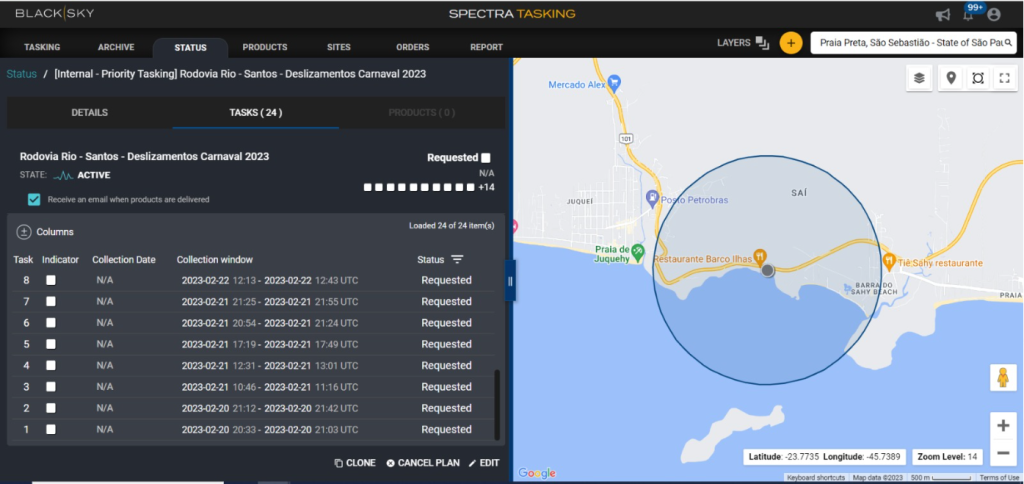Click task list vertical scrollbar
This screenshot has width=1024, height=484.
(497, 404)
